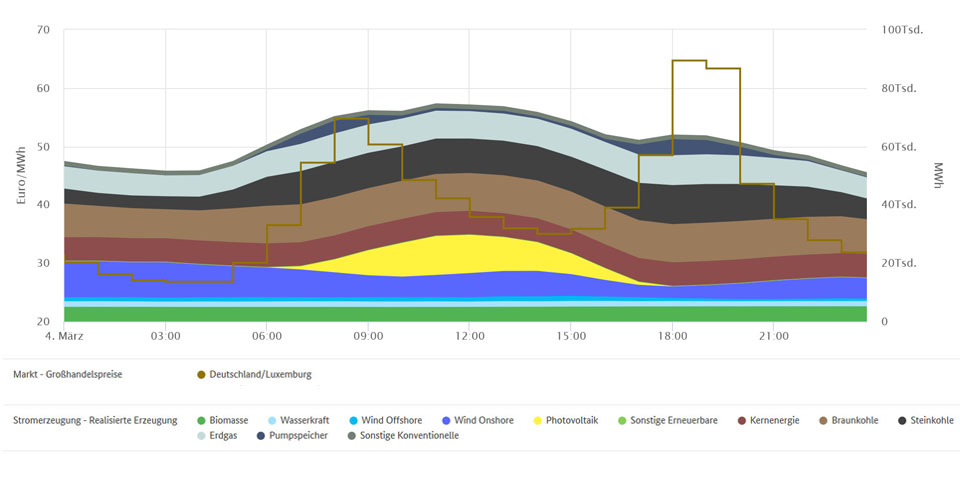Click the 06:00 time axis label

pos(267,336)
